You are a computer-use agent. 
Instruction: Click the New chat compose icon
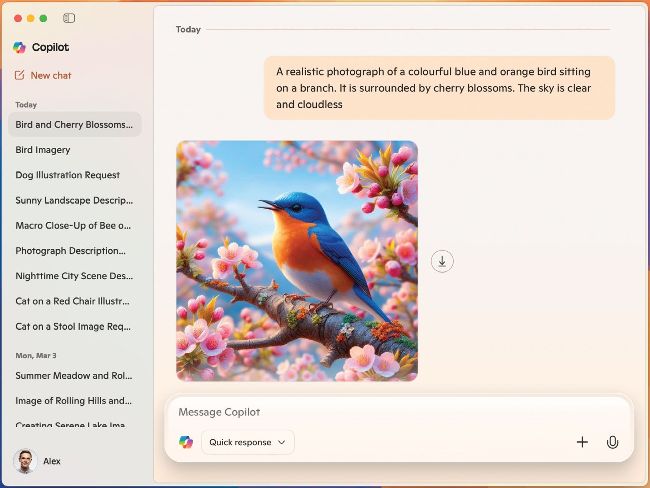click(20, 75)
